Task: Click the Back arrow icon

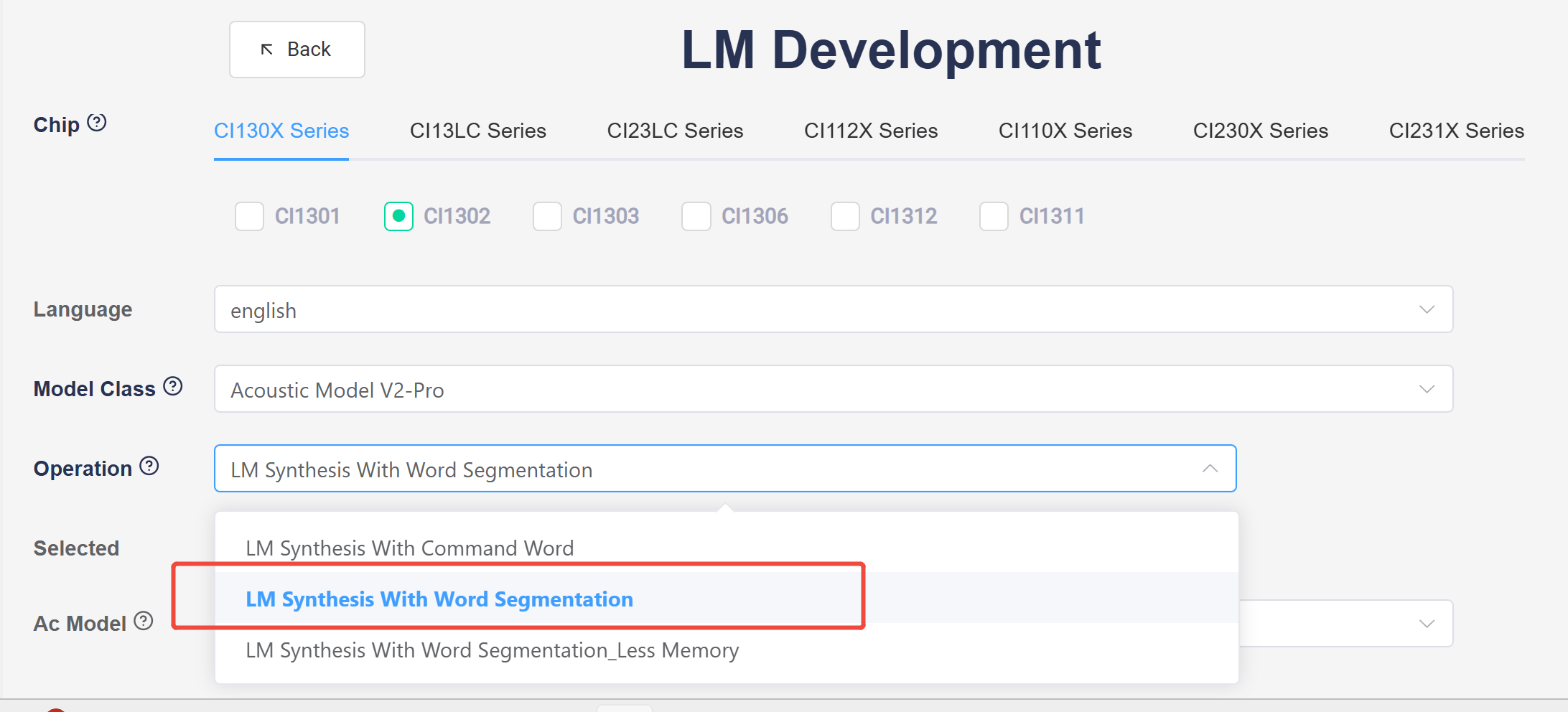Action: pyautogui.click(x=267, y=50)
